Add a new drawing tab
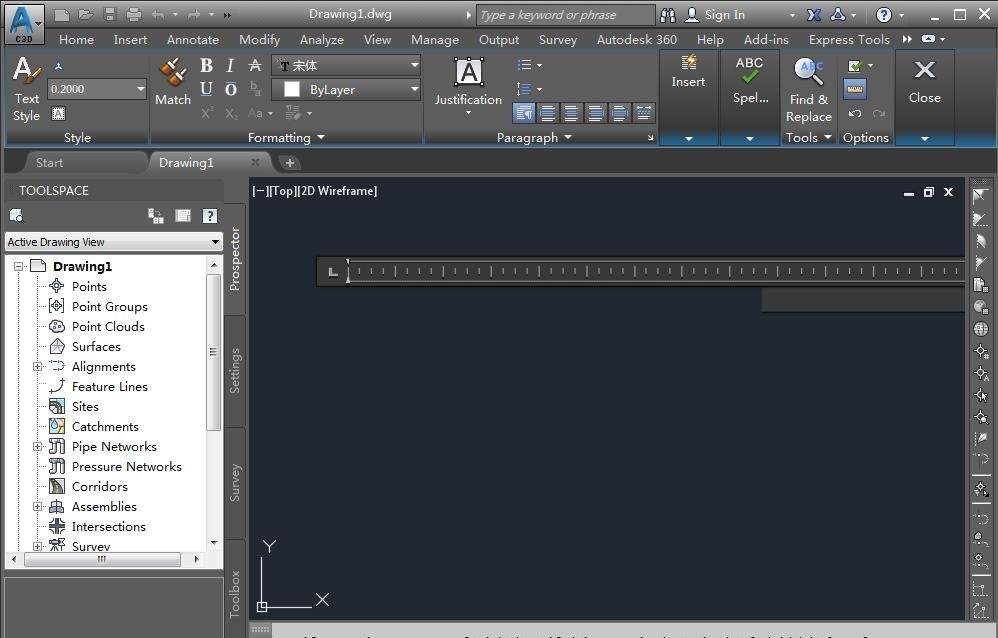998x638 pixels. (x=290, y=163)
